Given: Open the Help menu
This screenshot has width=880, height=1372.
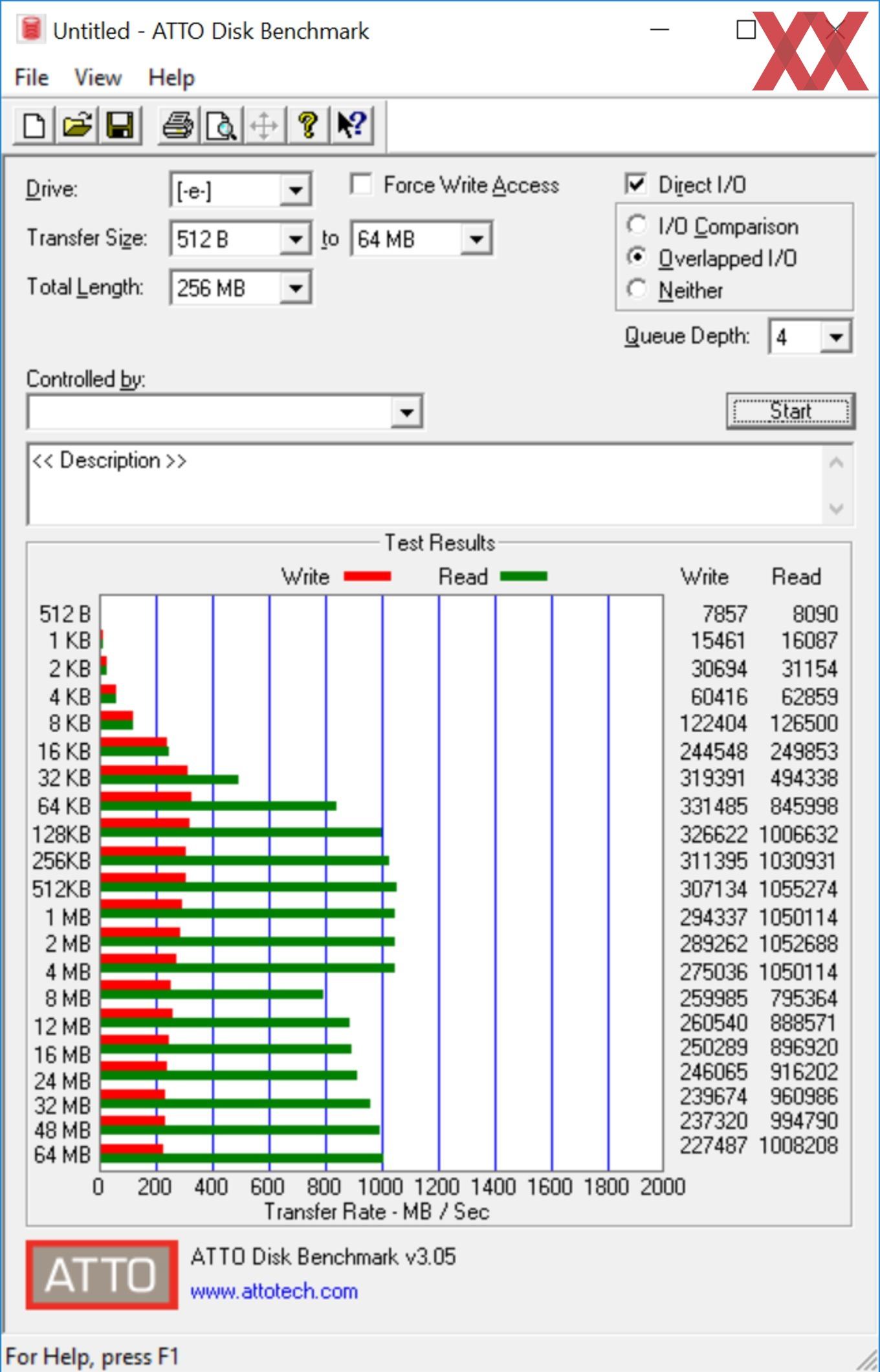Looking at the screenshot, I should (x=171, y=78).
